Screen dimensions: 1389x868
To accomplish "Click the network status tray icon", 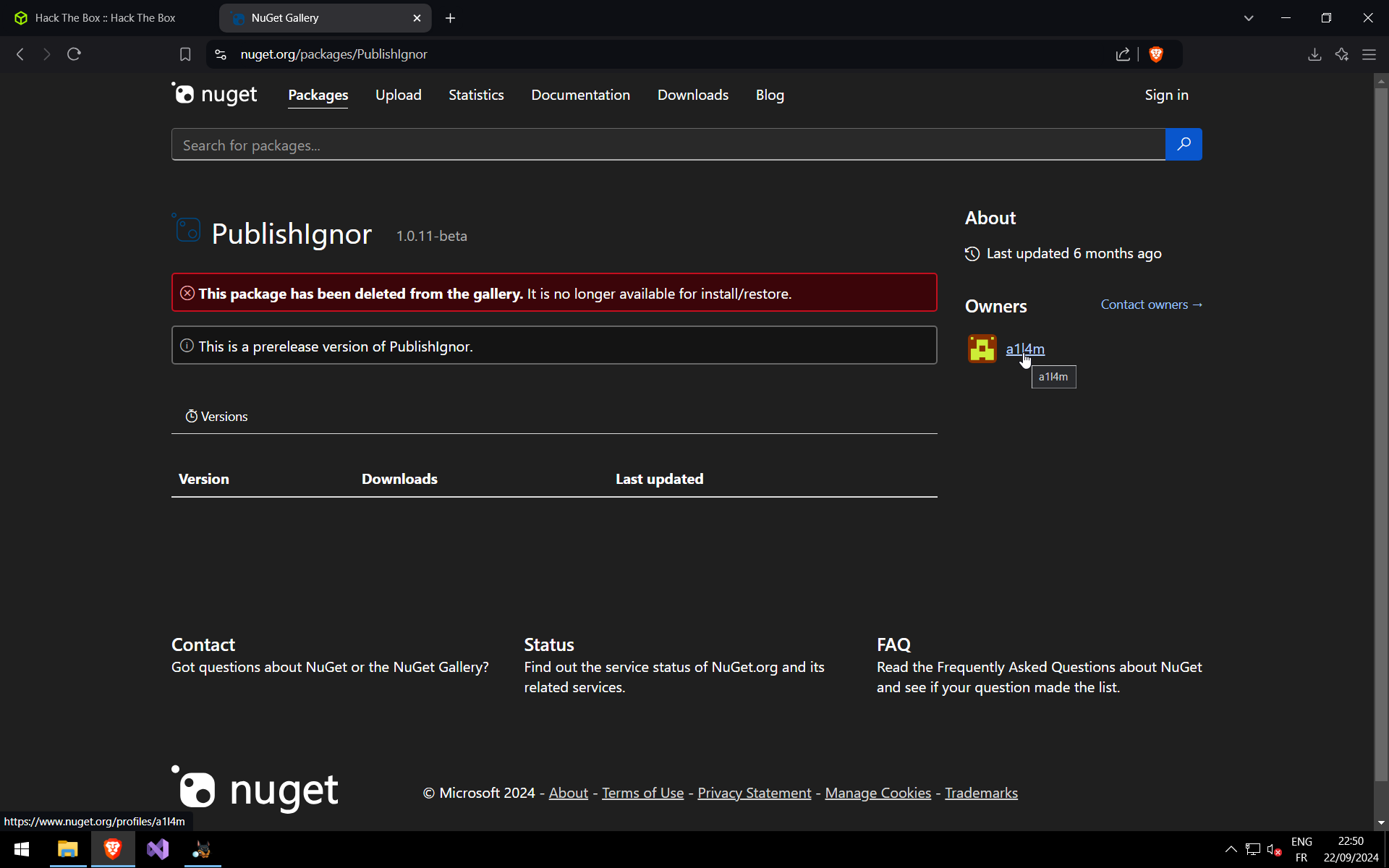I will (x=1253, y=849).
